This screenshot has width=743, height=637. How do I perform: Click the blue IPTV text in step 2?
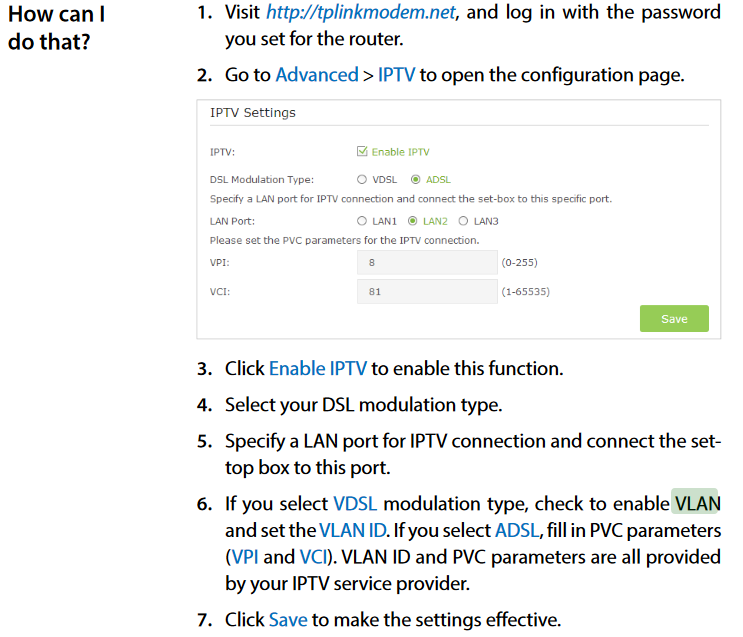pyautogui.click(x=396, y=75)
